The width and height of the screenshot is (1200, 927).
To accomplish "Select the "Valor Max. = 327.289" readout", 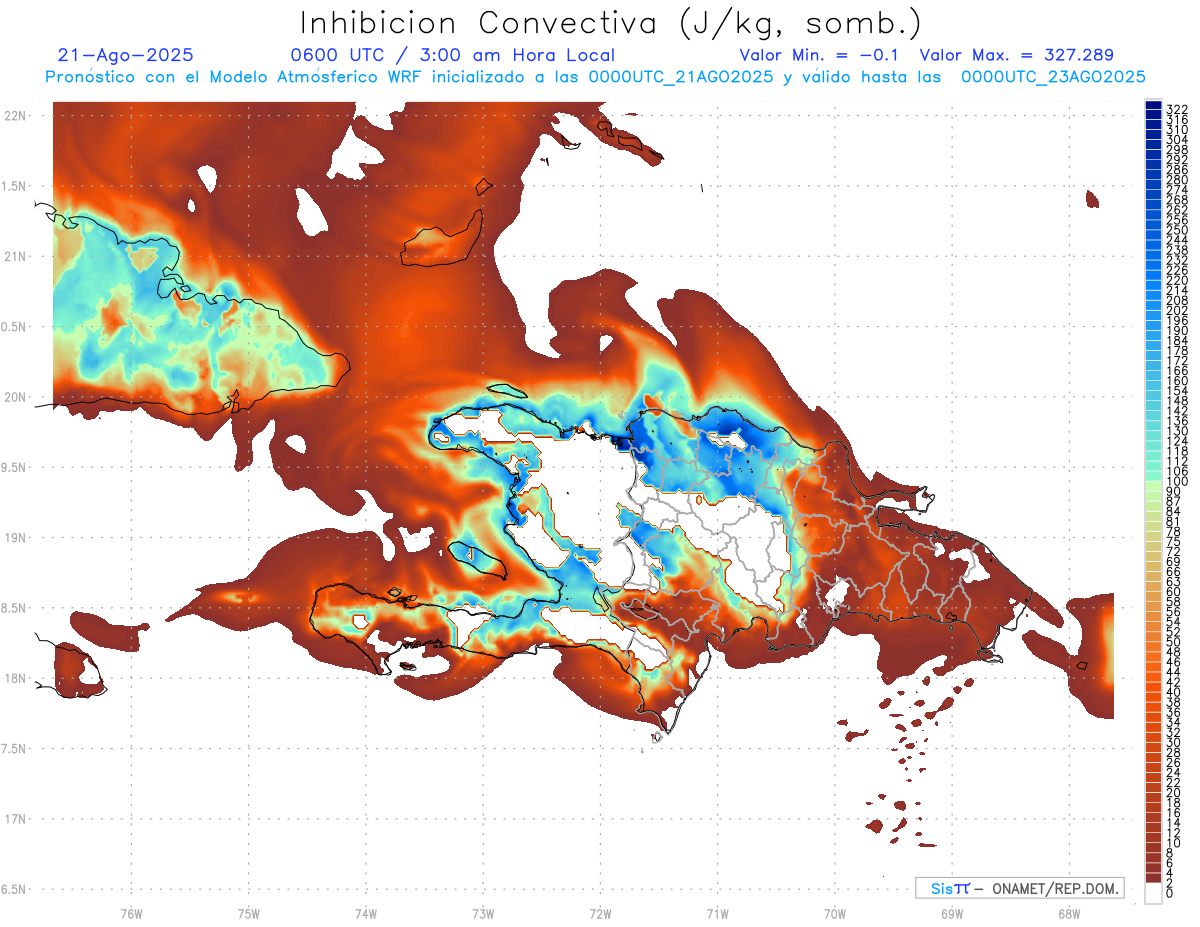I will [1016, 55].
